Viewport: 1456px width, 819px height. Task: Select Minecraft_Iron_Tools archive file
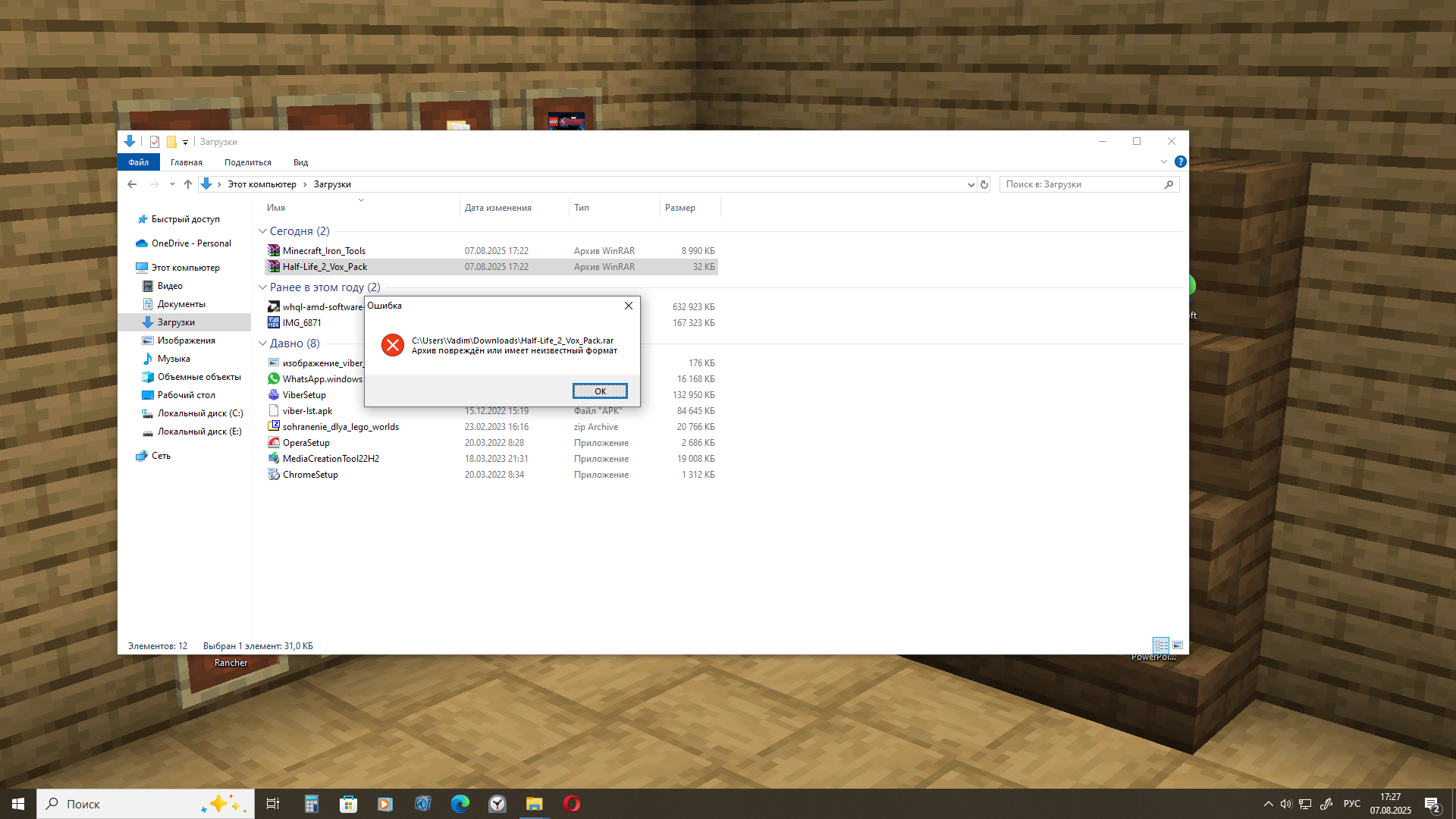click(x=324, y=251)
